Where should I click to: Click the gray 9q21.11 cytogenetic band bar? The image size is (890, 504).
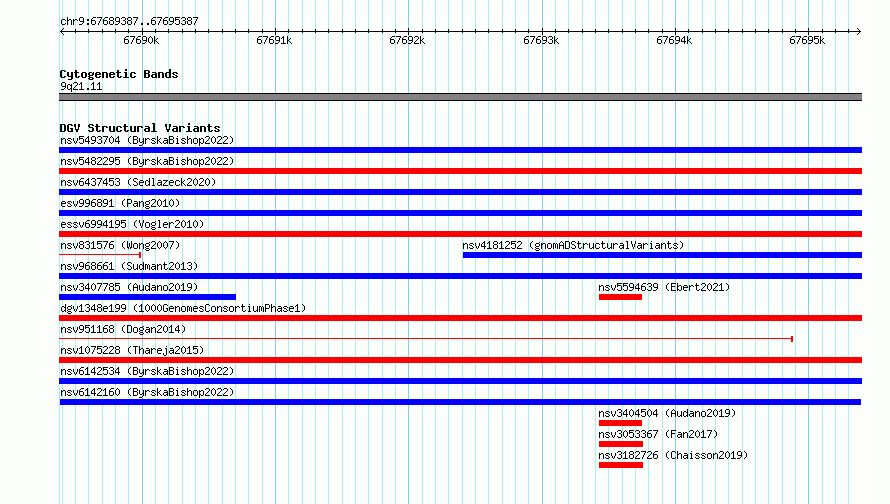tap(460, 97)
